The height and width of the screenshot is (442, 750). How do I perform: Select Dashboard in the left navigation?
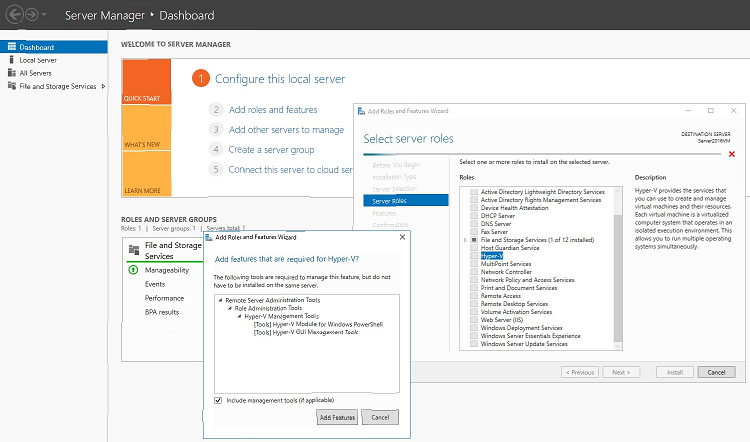[x=54, y=47]
